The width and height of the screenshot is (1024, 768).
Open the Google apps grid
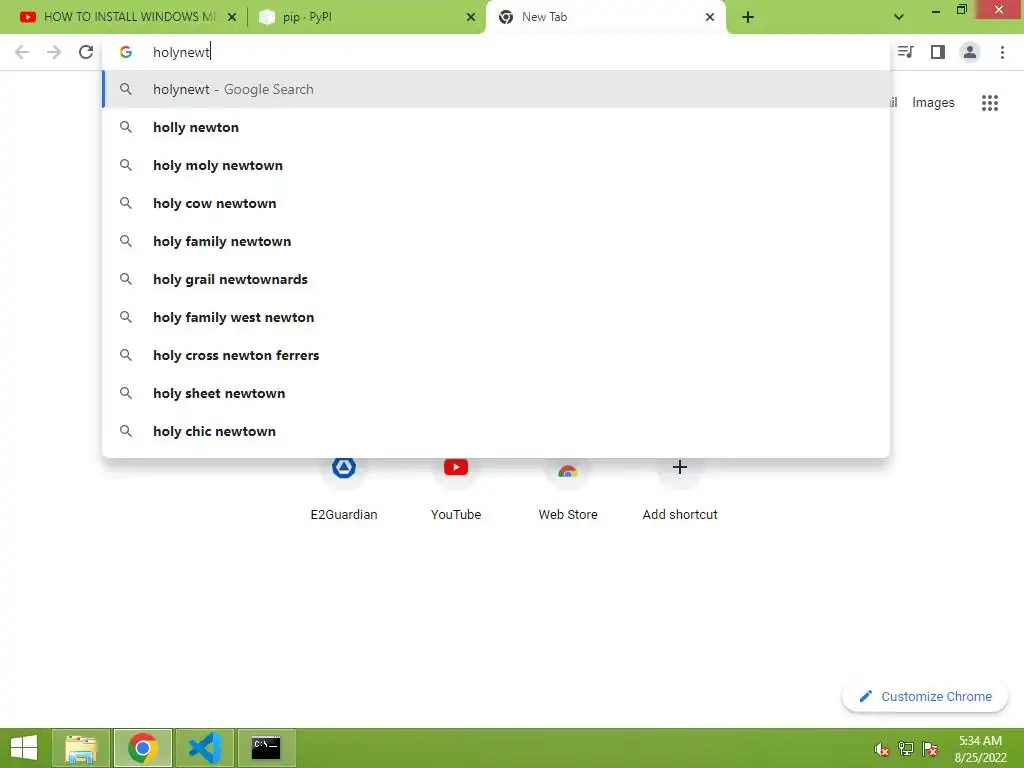(990, 103)
